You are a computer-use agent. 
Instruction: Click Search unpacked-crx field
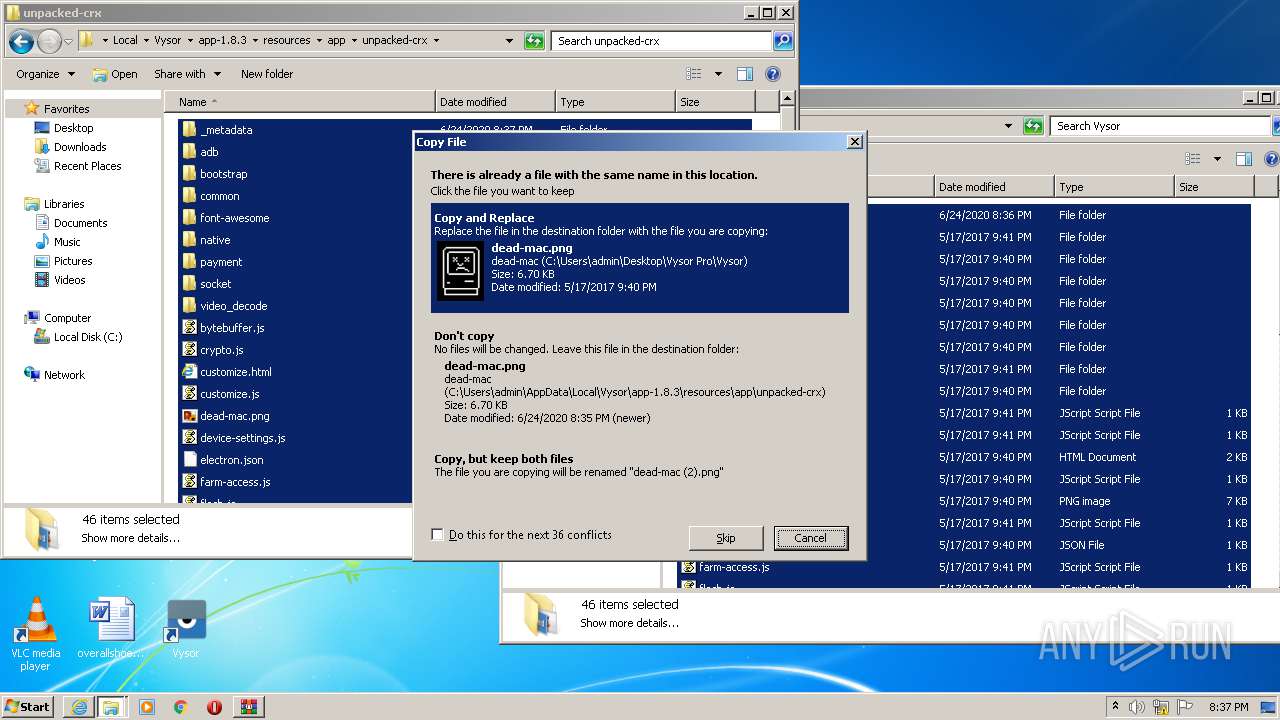(662, 41)
